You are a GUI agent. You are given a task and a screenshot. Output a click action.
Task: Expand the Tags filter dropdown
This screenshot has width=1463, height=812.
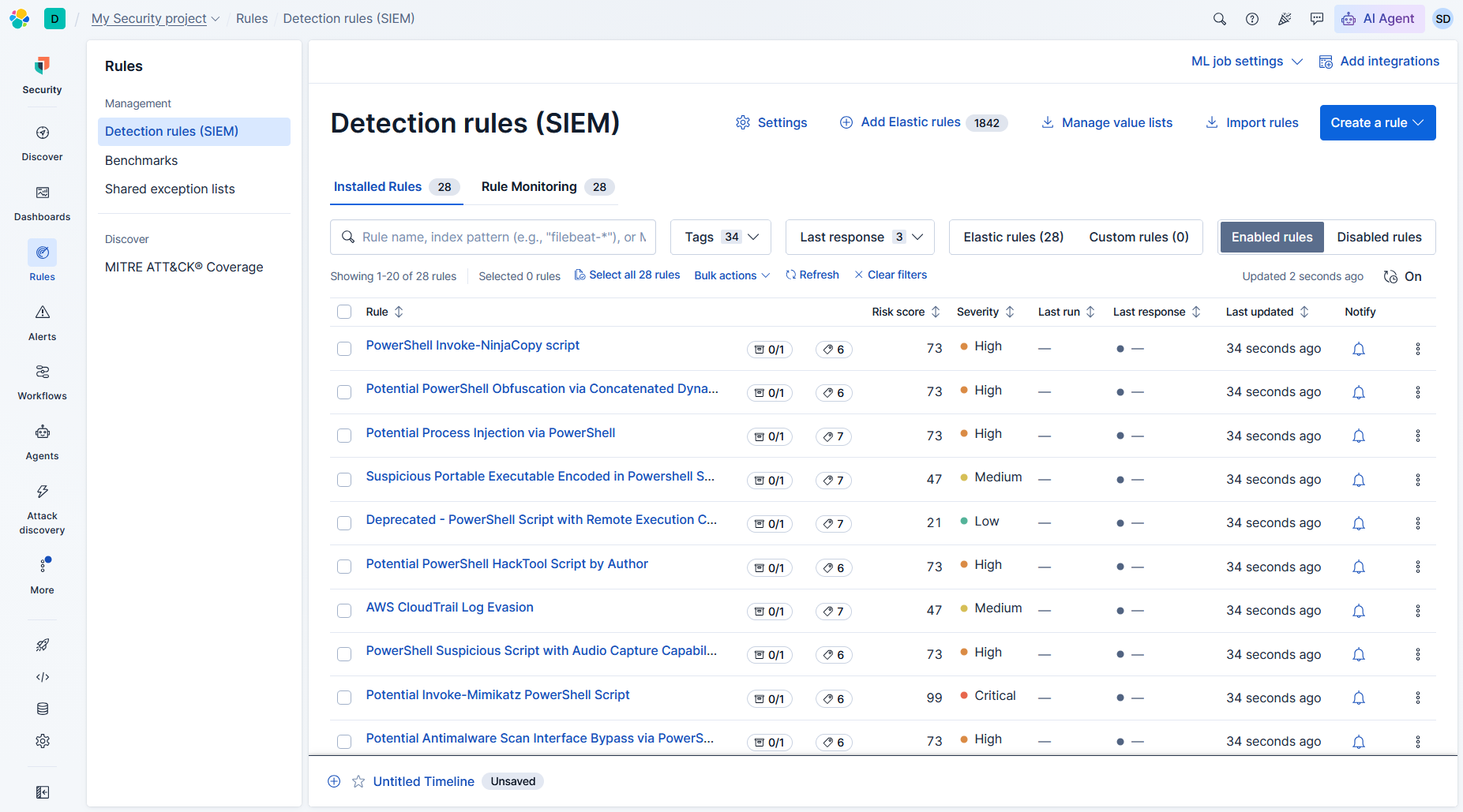[x=721, y=237]
